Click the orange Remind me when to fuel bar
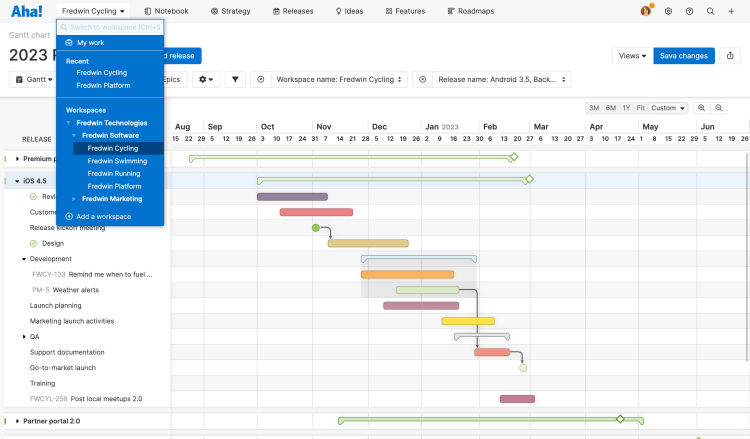 [x=407, y=274]
